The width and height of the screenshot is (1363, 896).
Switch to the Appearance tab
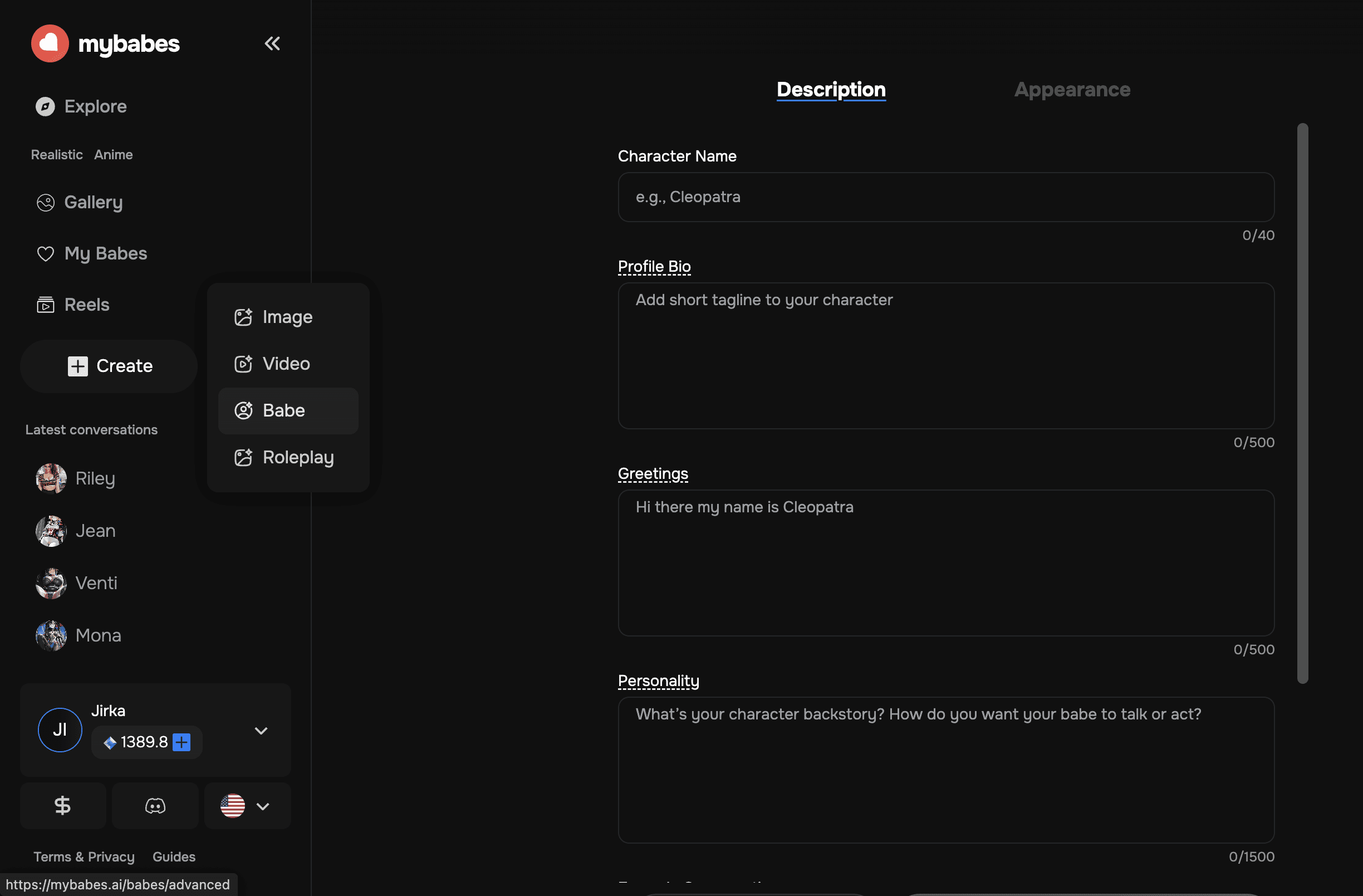[x=1072, y=89]
